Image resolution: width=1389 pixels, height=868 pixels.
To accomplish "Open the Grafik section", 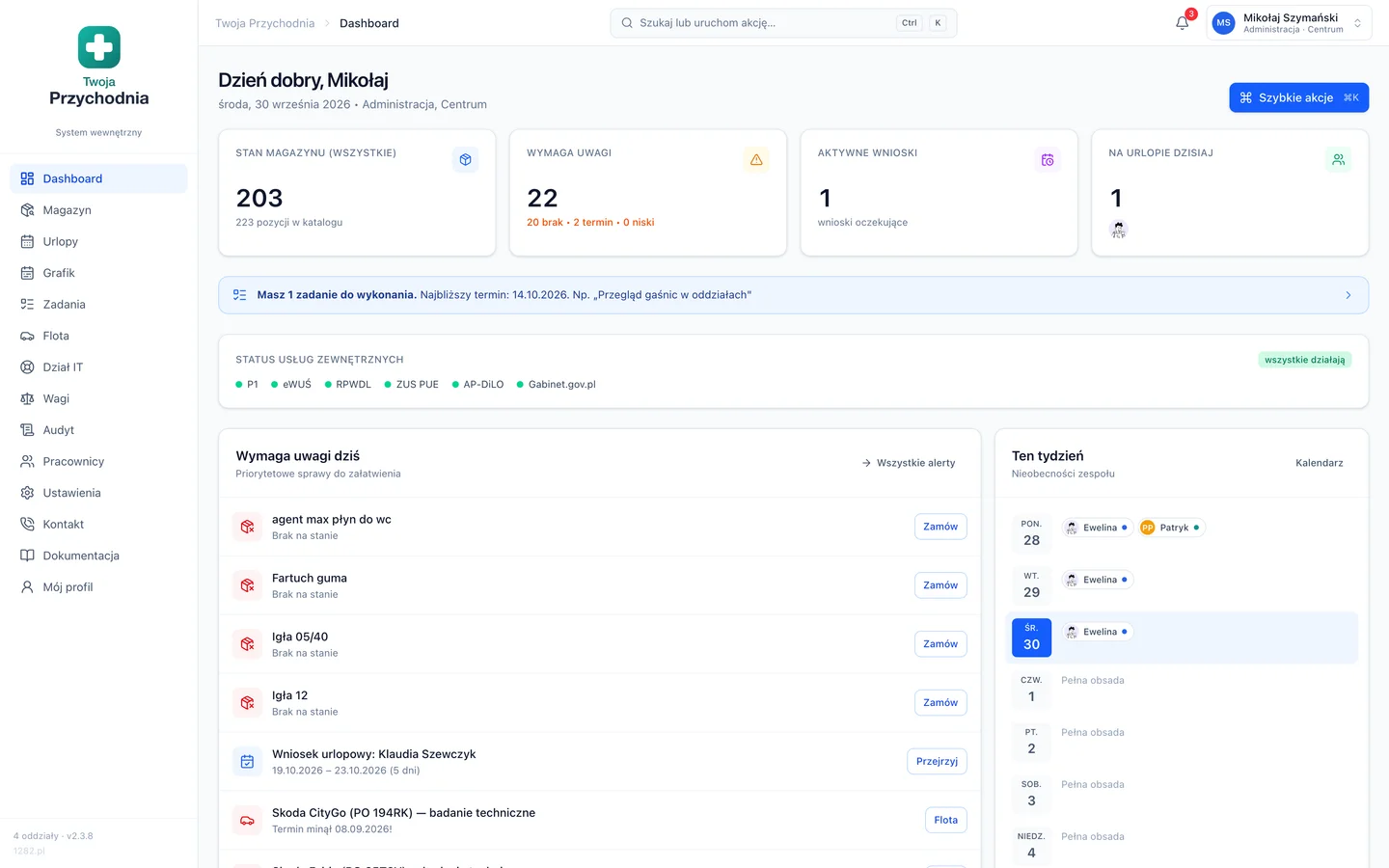I will click(x=98, y=273).
